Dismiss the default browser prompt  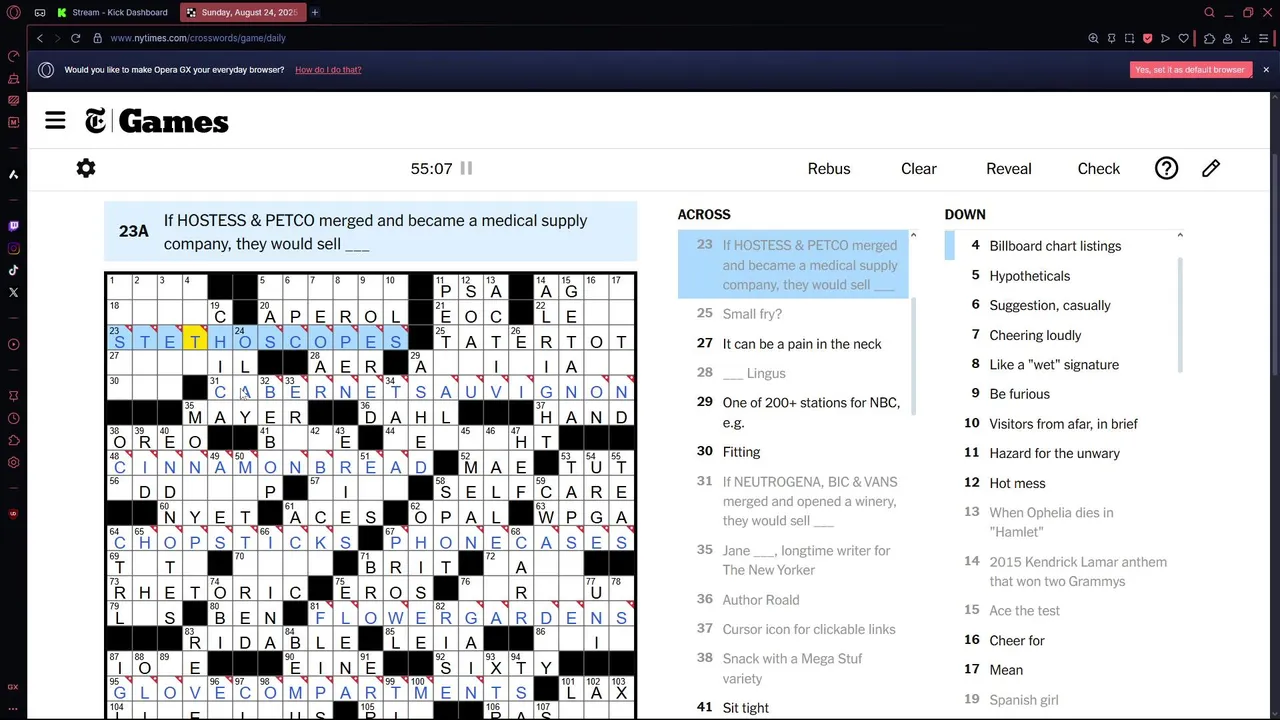coord(1266,70)
